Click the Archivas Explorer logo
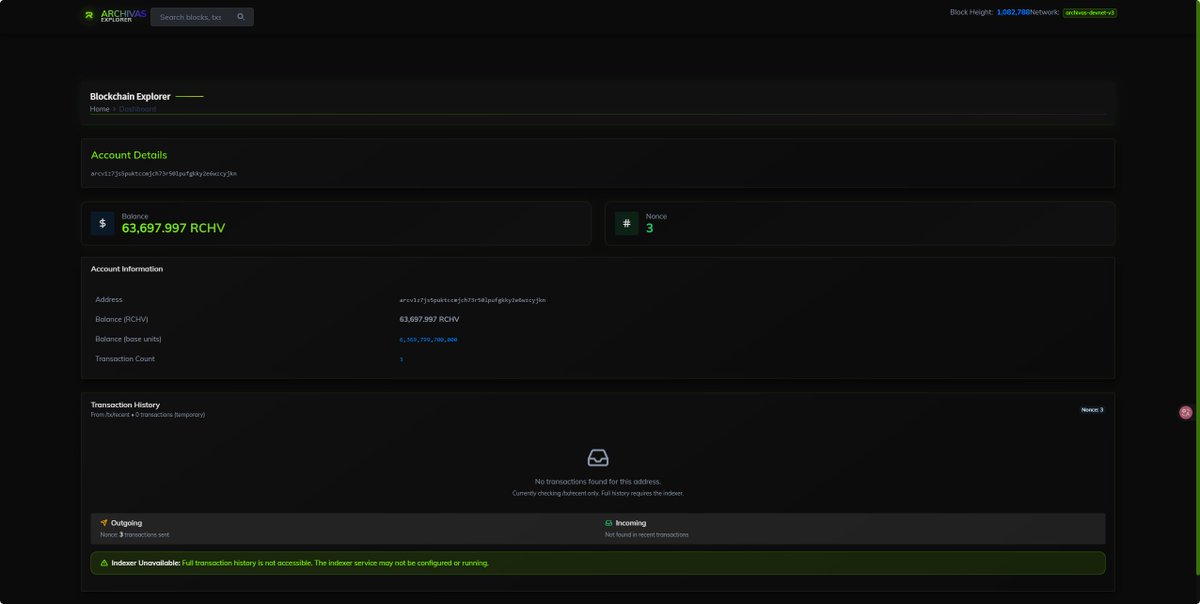1200x604 pixels. (115, 16)
